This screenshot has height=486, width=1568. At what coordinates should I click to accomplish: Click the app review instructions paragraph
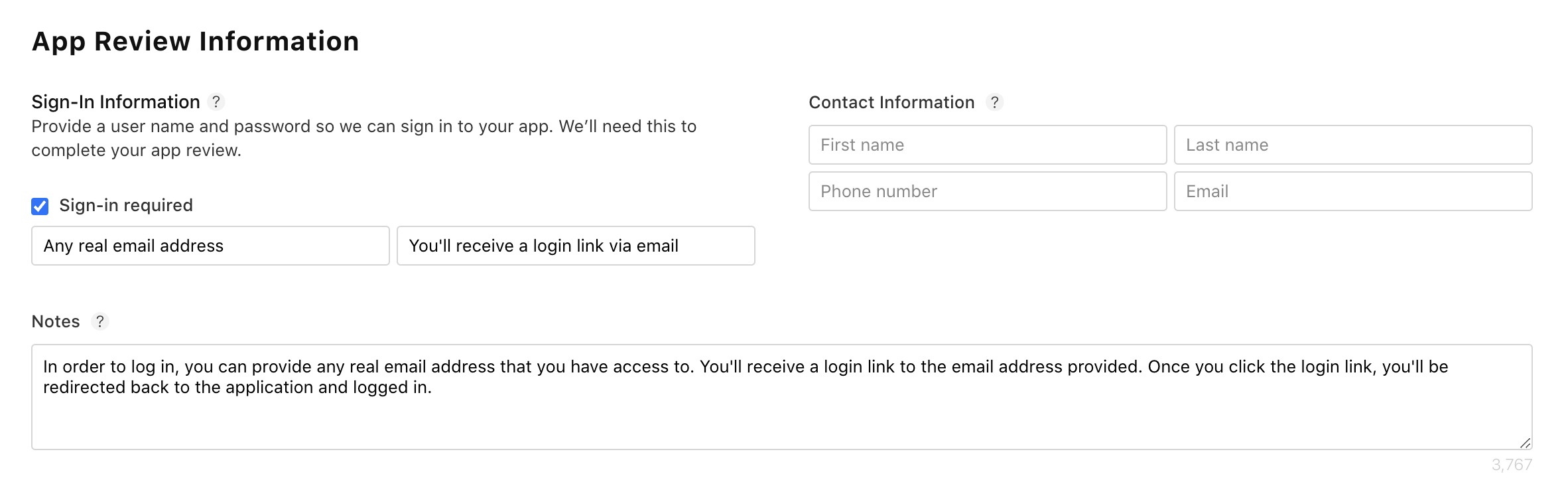click(363, 138)
